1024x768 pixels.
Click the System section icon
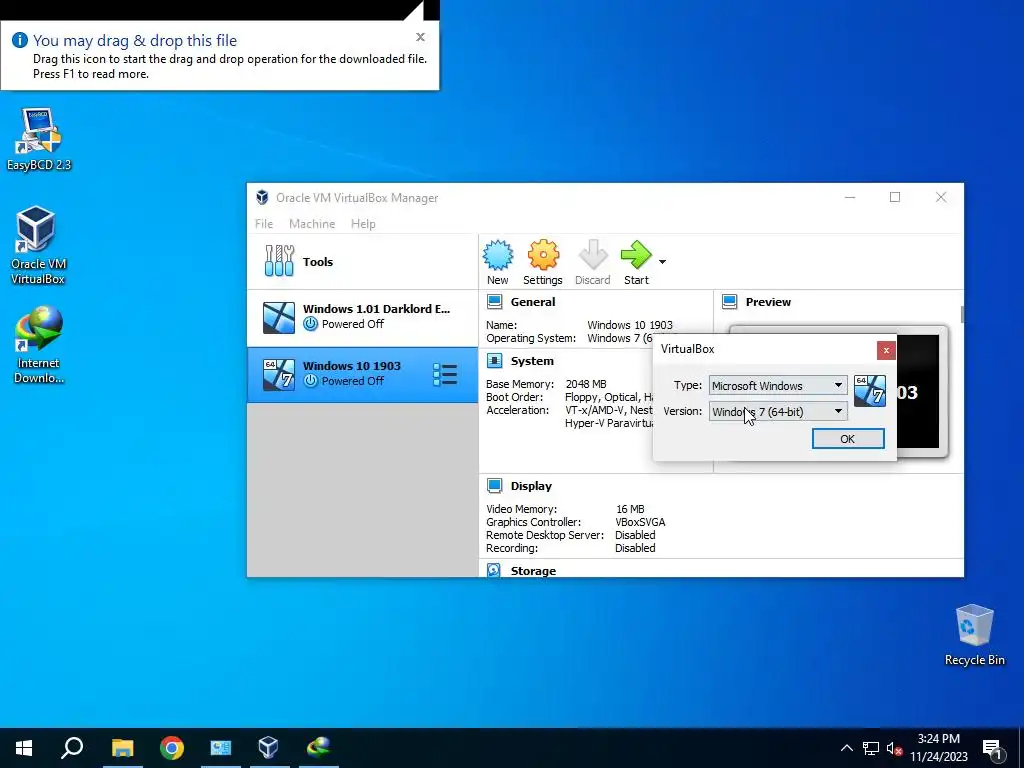(x=494, y=360)
